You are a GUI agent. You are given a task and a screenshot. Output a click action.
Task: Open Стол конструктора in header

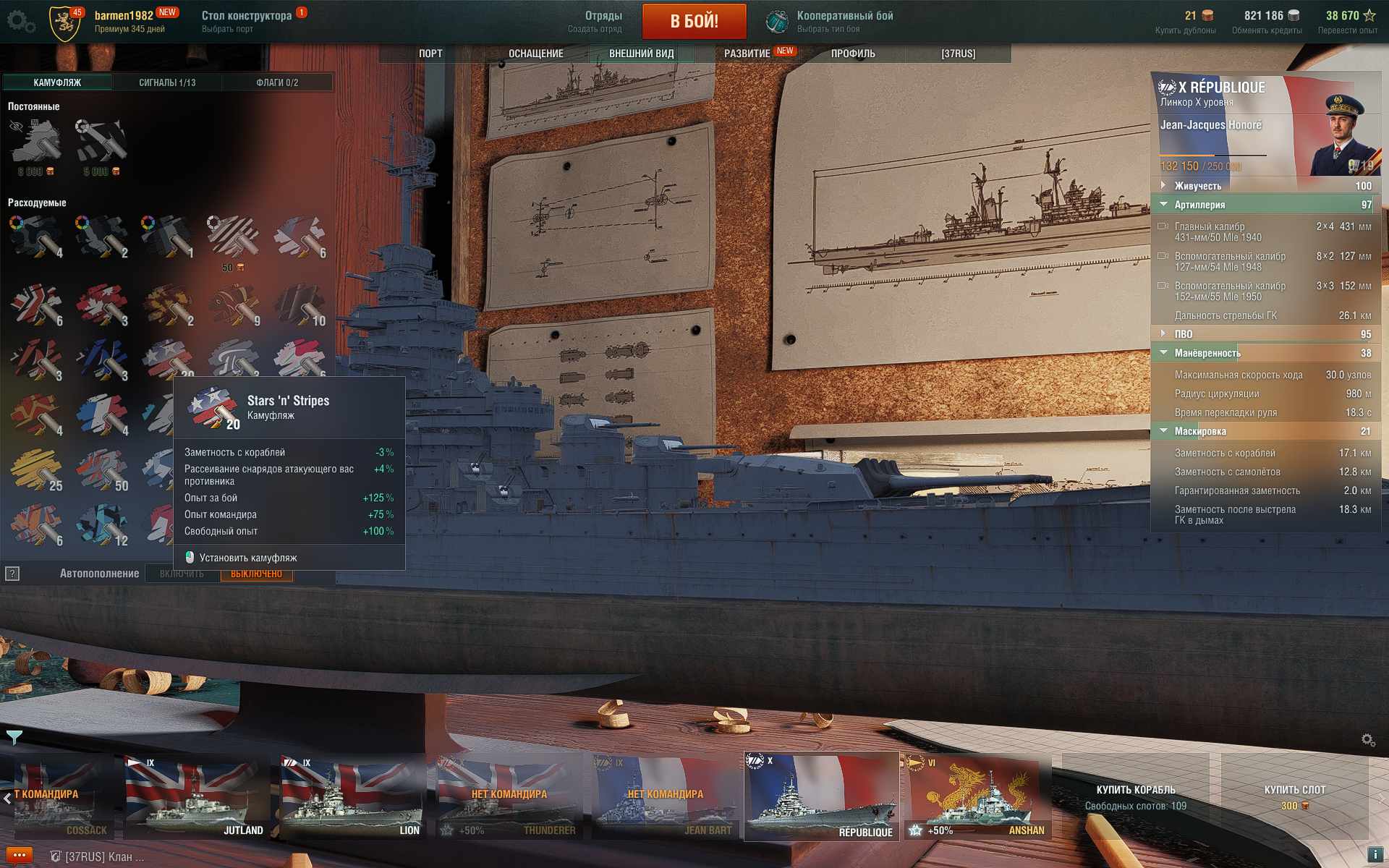click(247, 15)
